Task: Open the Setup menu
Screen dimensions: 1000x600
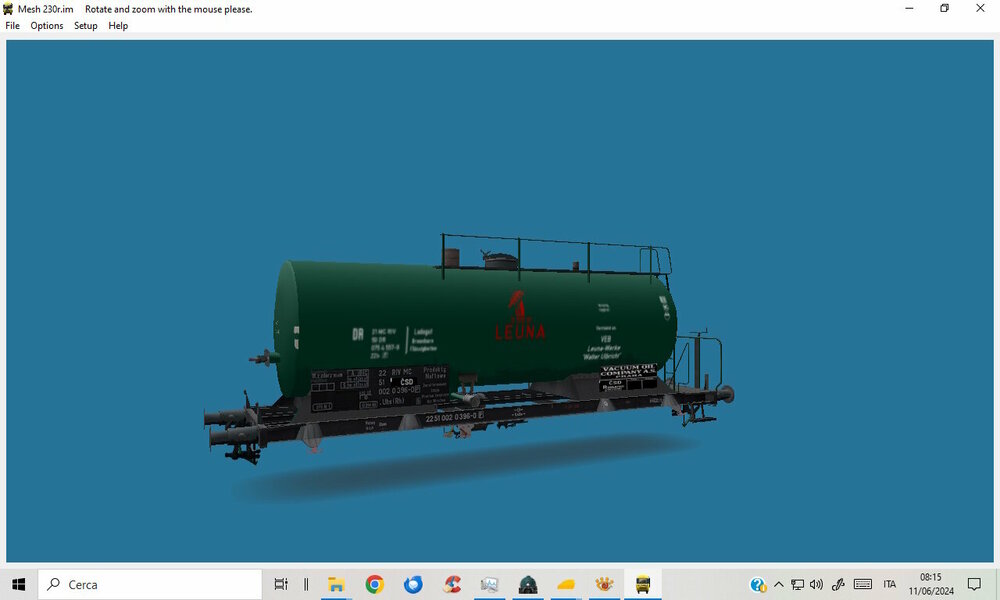Action: click(x=85, y=26)
